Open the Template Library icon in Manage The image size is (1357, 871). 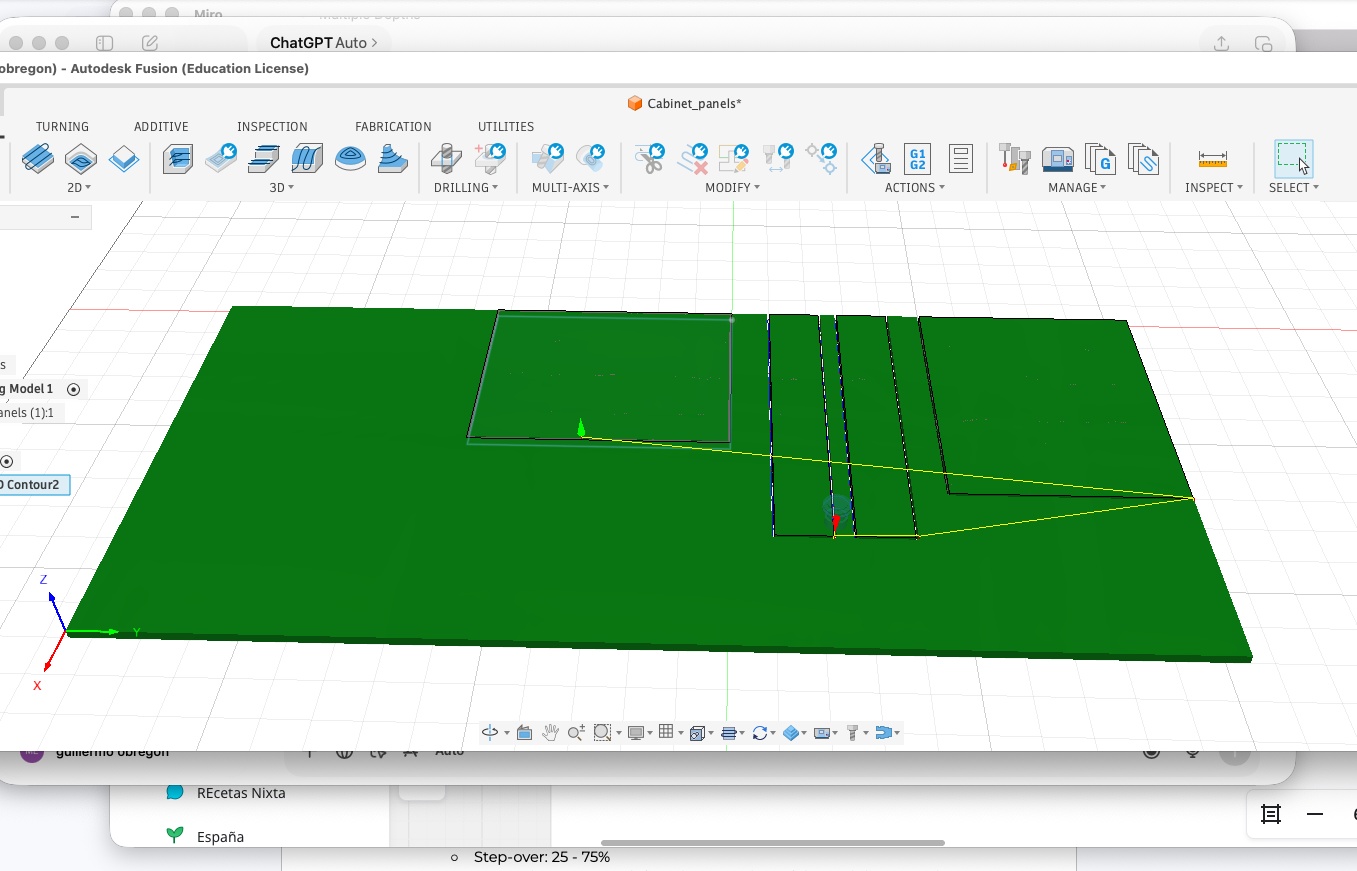click(x=1143, y=158)
